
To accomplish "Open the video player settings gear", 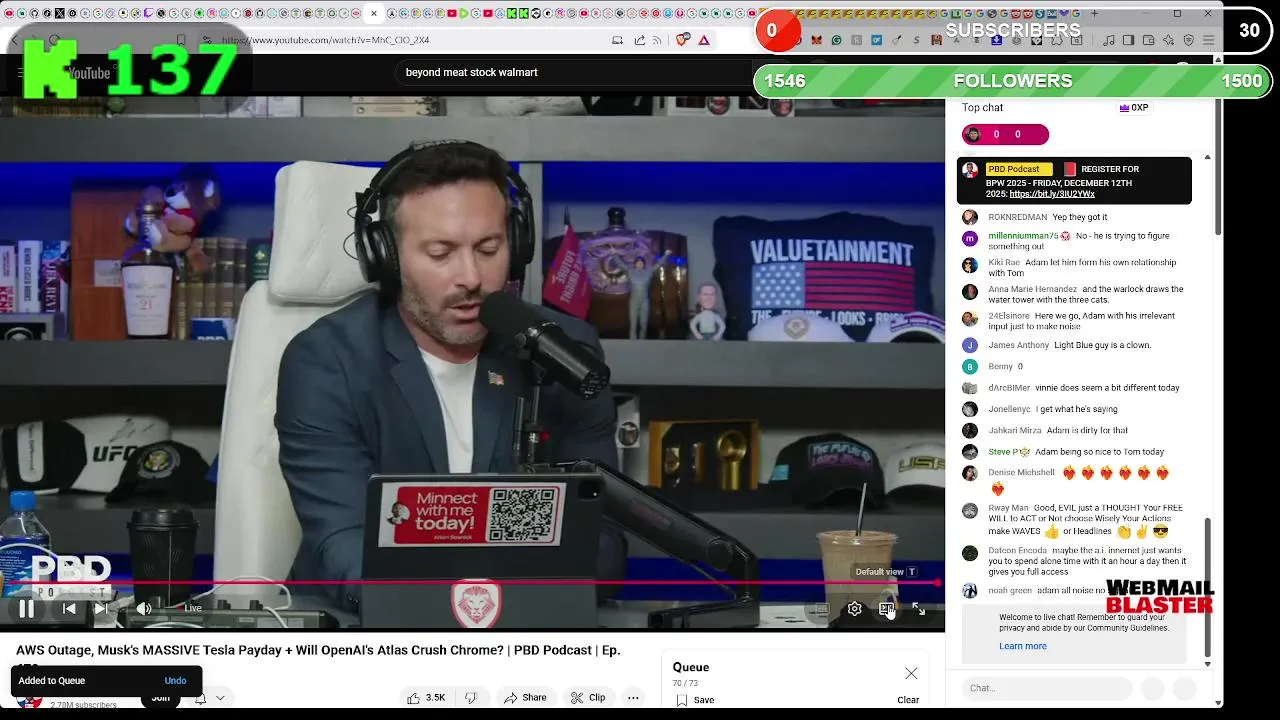I will coord(855,608).
